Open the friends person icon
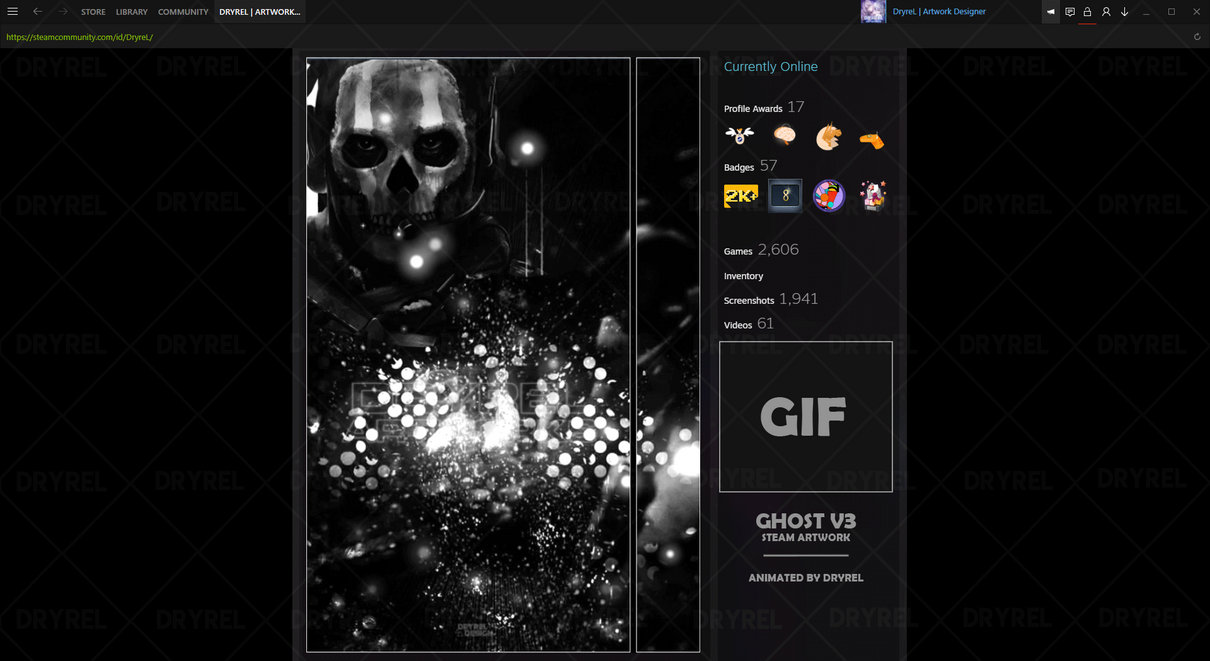The height and width of the screenshot is (661, 1210). click(x=1106, y=12)
